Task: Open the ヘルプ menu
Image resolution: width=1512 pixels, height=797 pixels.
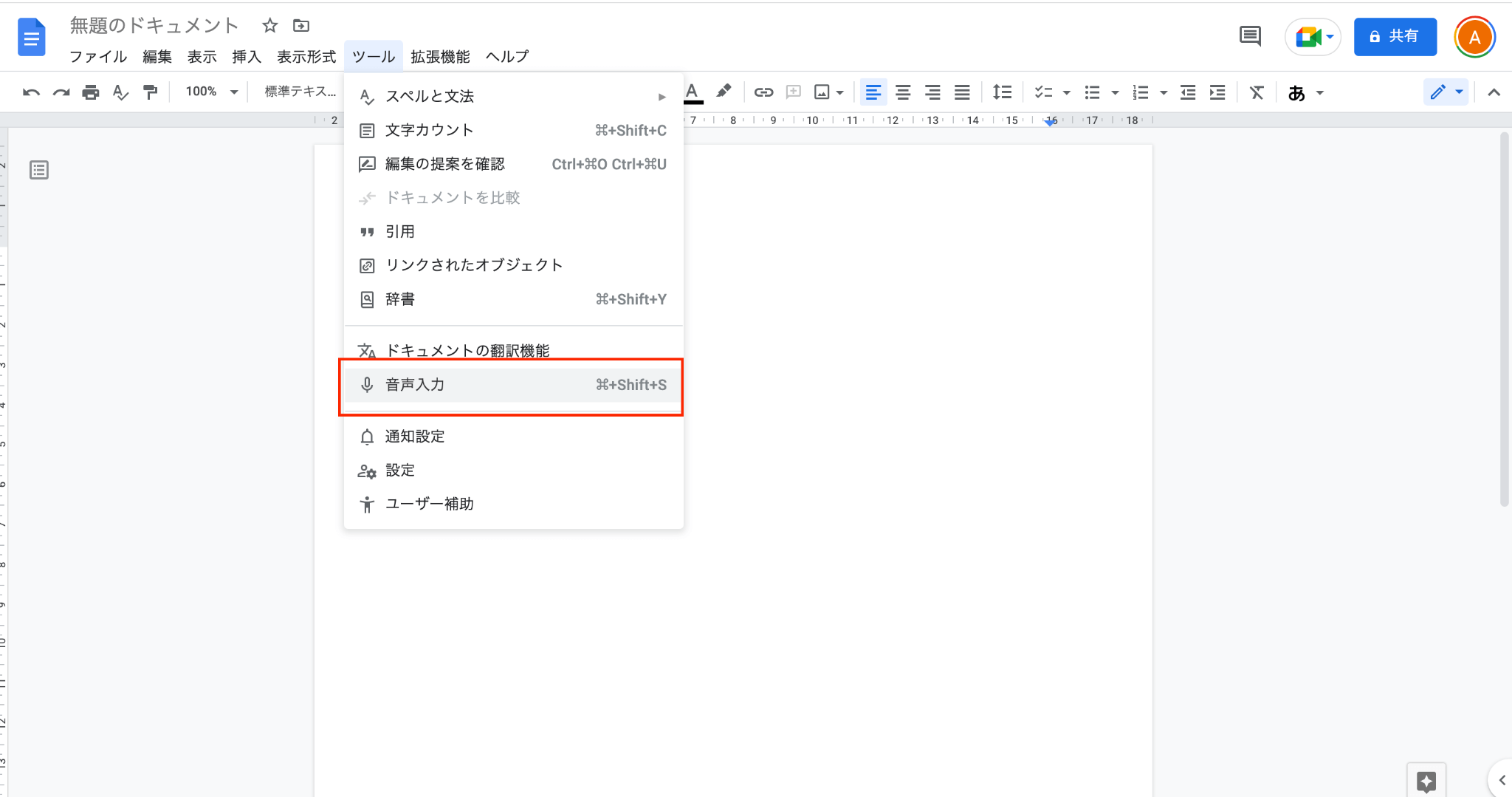Action: point(507,57)
